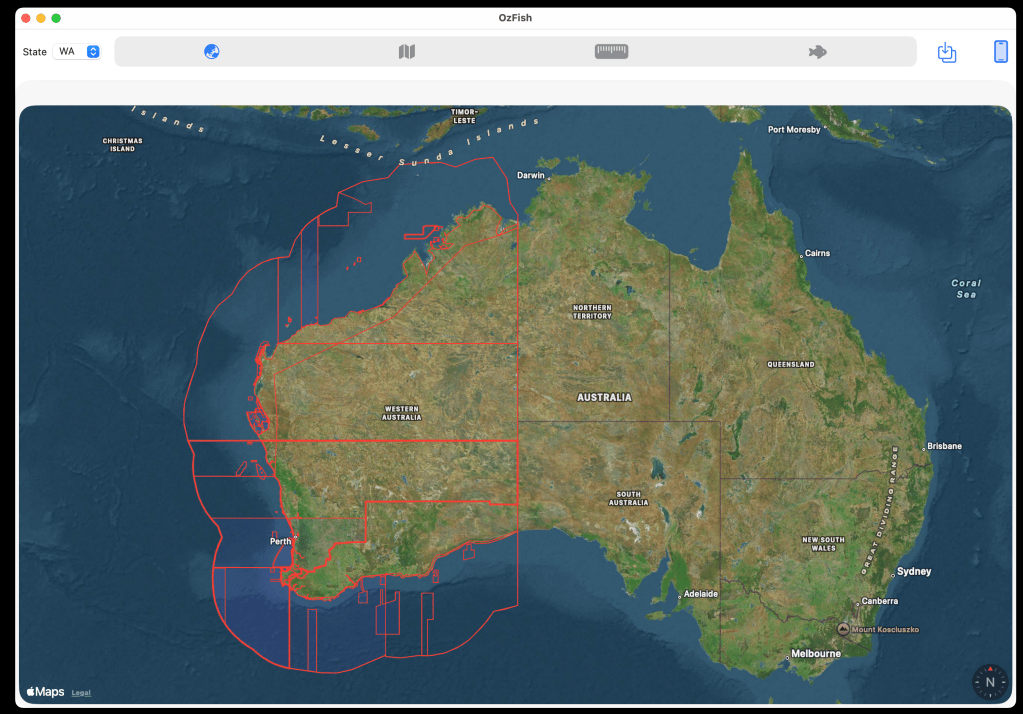The height and width of the screenshot is (714, 1023).
Task: Click the Darwin city marker
Action: click(x=549, y=178)
